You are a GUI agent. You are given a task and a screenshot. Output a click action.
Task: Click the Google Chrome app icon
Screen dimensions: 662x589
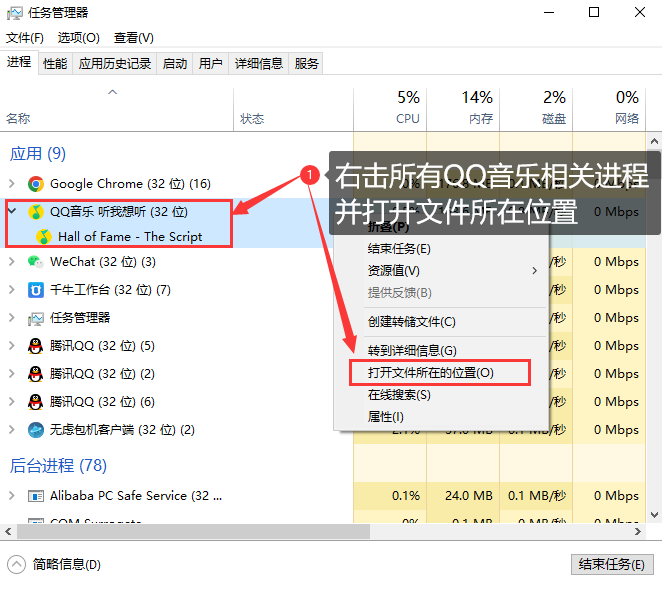(36, 184)
